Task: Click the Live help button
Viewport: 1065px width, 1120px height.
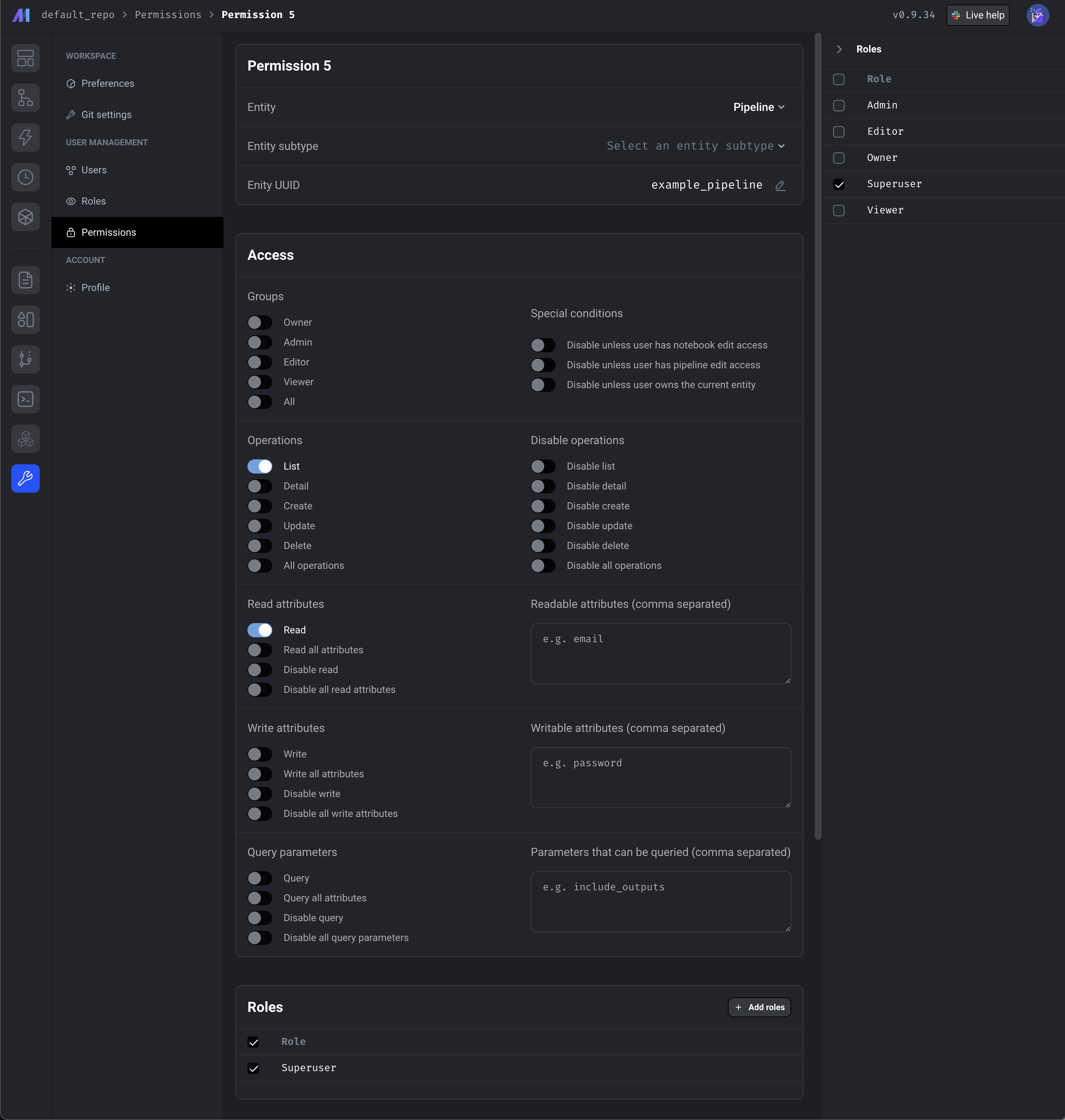Action: tap(977, 15)
